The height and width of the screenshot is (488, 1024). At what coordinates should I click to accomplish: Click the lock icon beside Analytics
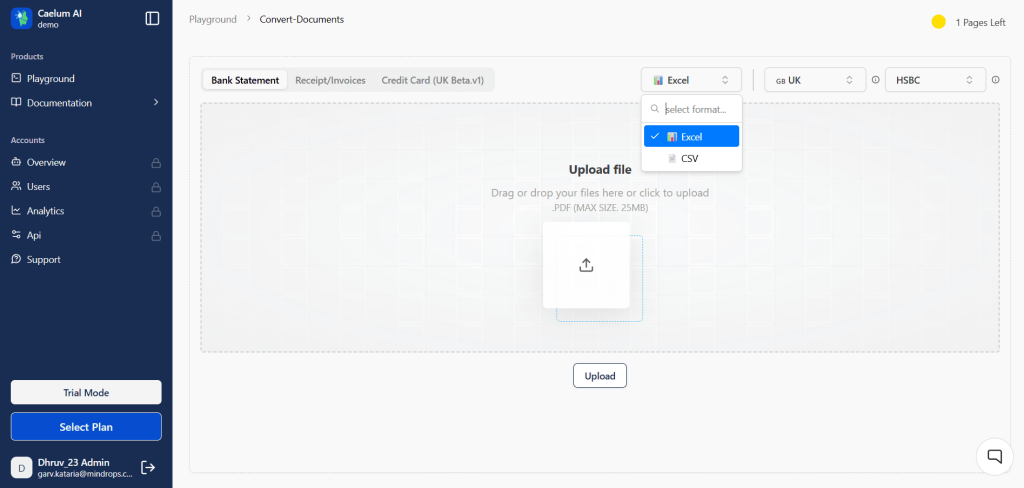[x=156, y=211]
